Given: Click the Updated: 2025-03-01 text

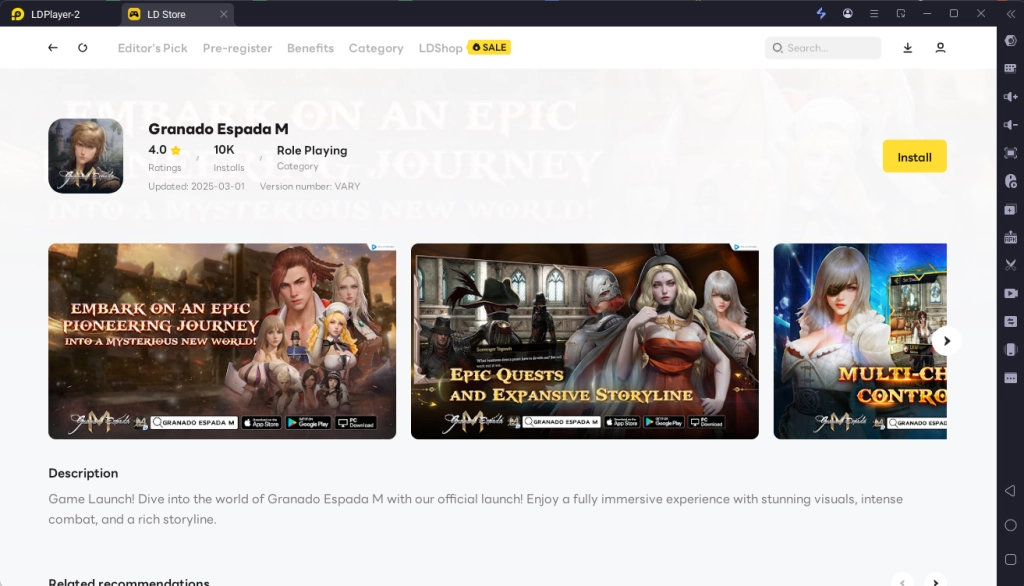Looking at the screenshot, I should click(x=197, y=186).
